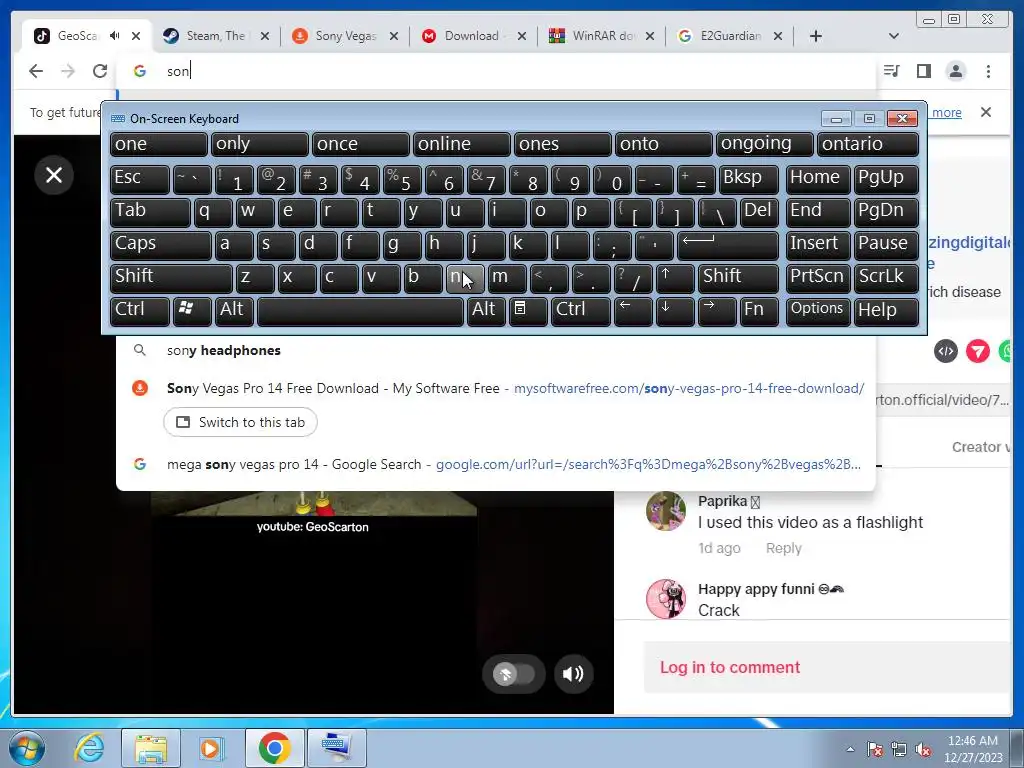Choose the 'ongoing' word prediction
The width and height of the screenshot is (1024, 768).
[765, 144]
